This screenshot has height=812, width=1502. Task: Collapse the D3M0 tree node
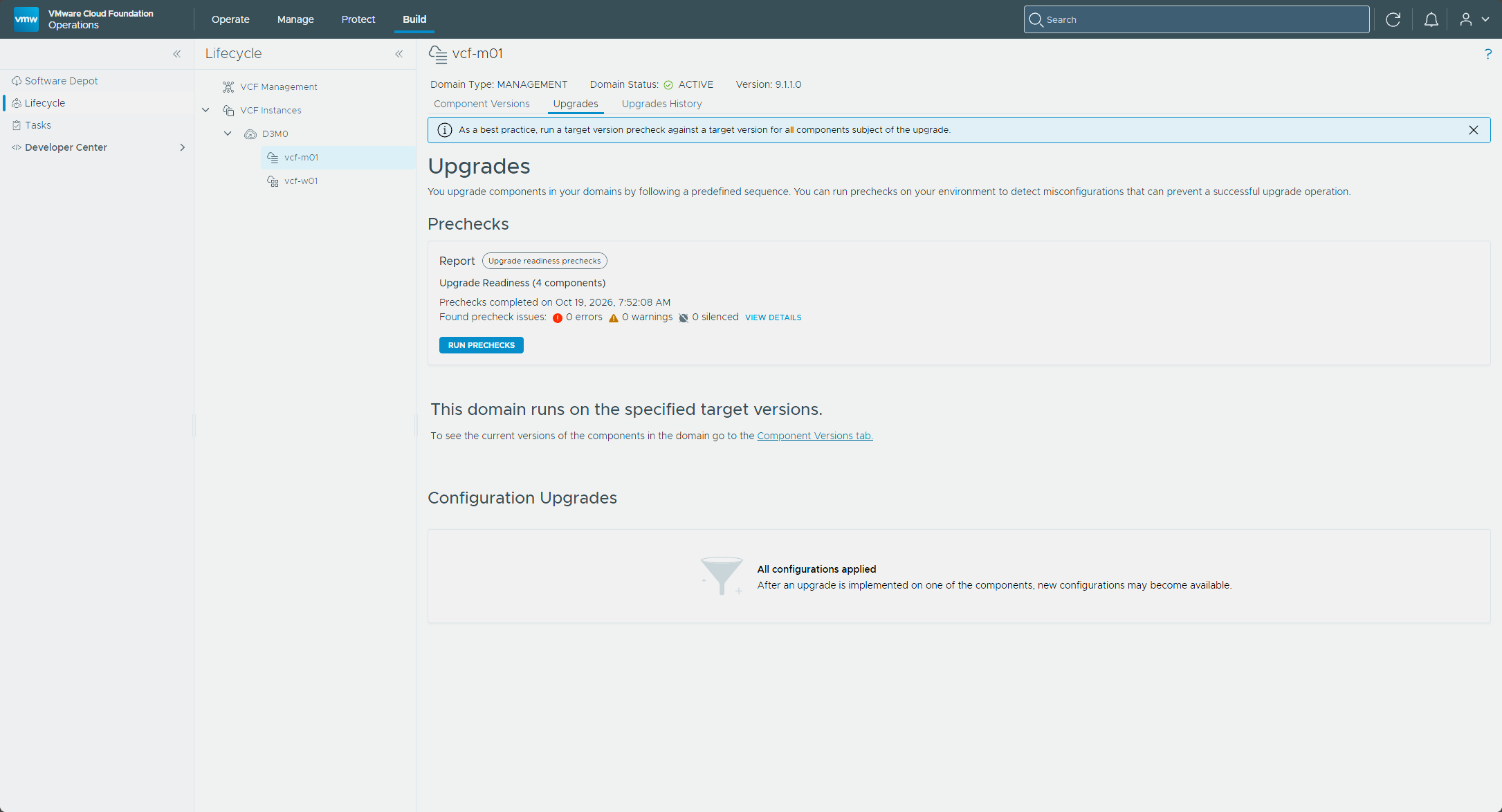click(x=228, y=133)
